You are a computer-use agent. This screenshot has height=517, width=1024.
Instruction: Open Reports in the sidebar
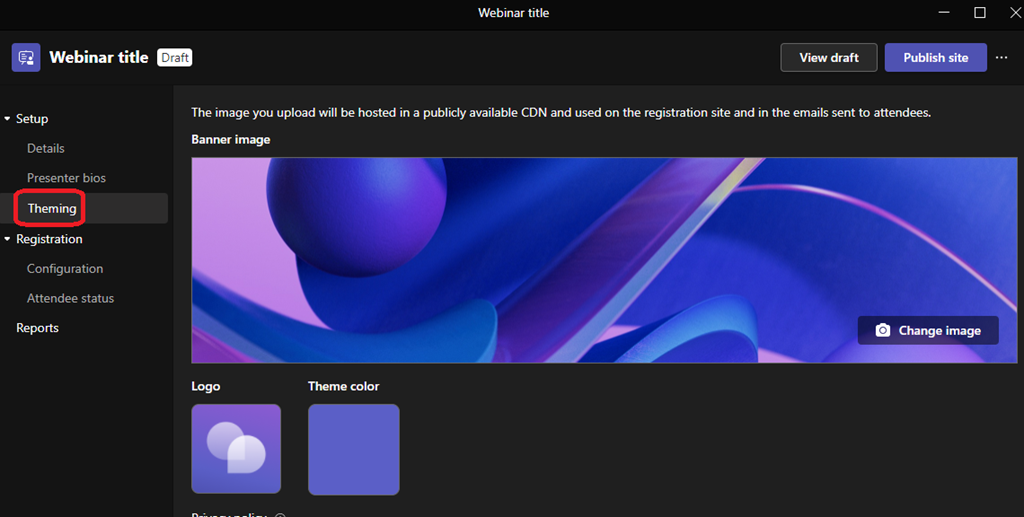tap(37, 328)
